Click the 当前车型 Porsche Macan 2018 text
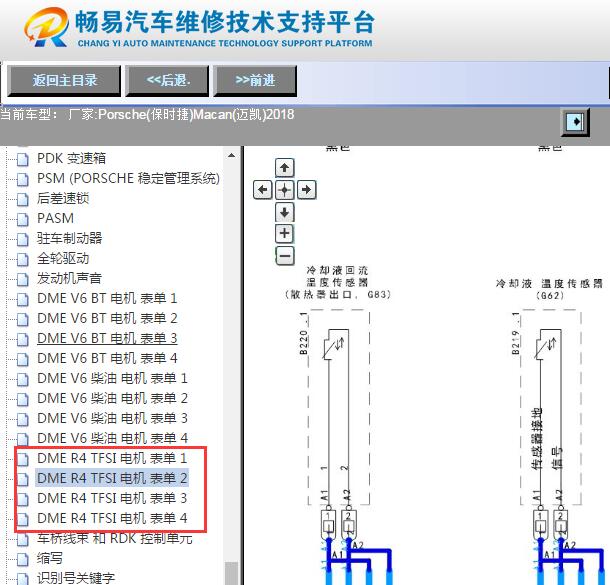The height and width of the screenshot is (585, 610). [147, 114]
